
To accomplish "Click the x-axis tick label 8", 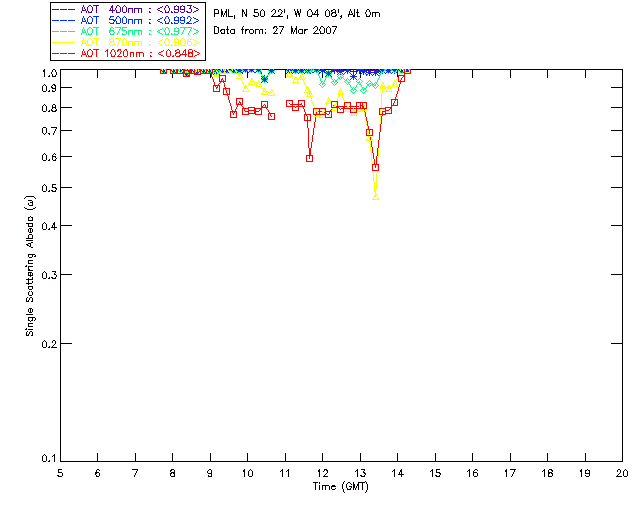I will (173, 474).
